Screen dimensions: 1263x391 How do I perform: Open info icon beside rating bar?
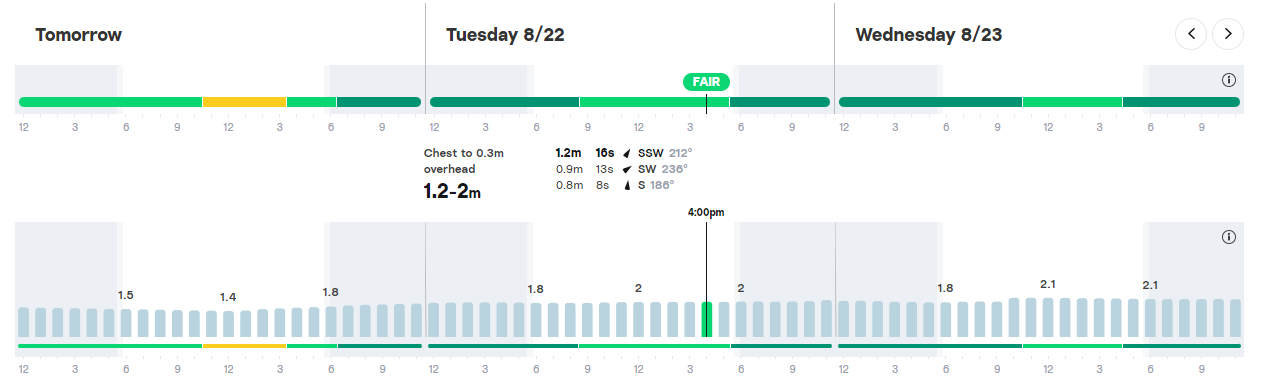pos(1229,80)
